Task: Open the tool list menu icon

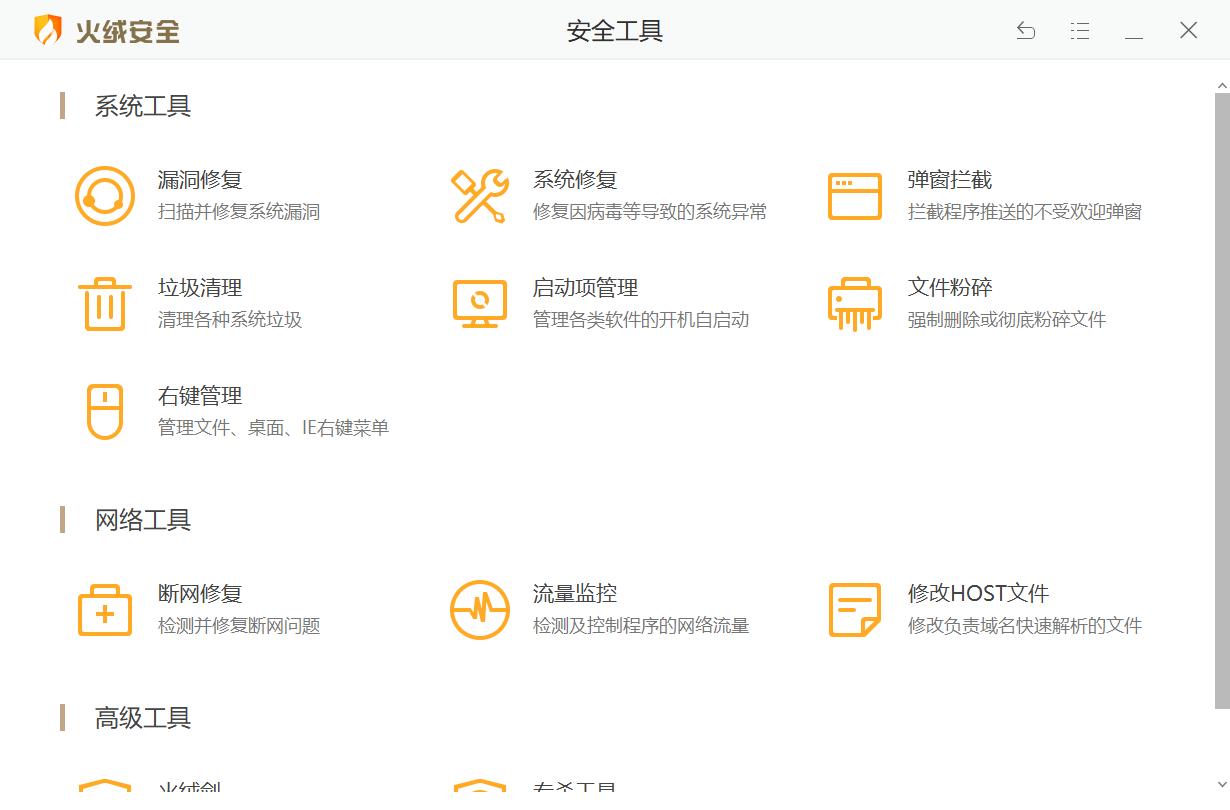Action: (x=1080, y=31)
